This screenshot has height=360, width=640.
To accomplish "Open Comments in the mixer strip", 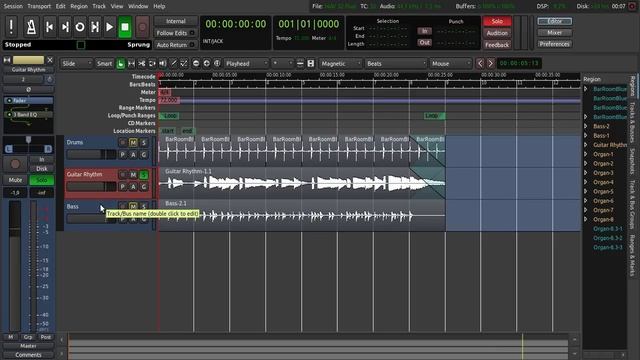I will click(28, 355).
